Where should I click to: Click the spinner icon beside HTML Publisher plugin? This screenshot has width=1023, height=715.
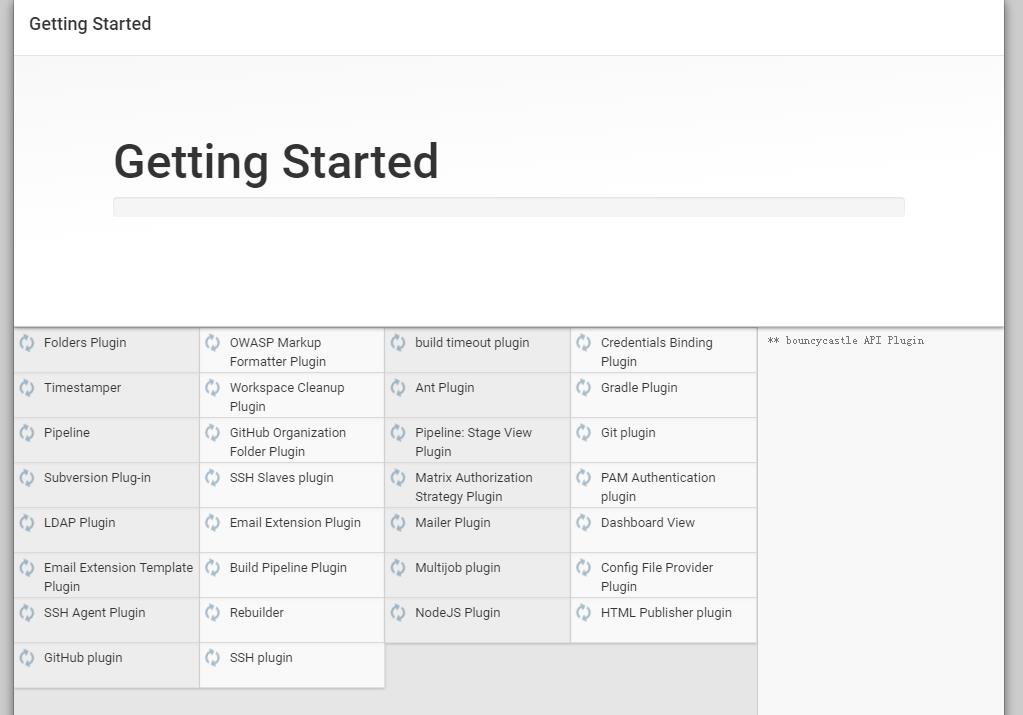click(x=584, y=613)
